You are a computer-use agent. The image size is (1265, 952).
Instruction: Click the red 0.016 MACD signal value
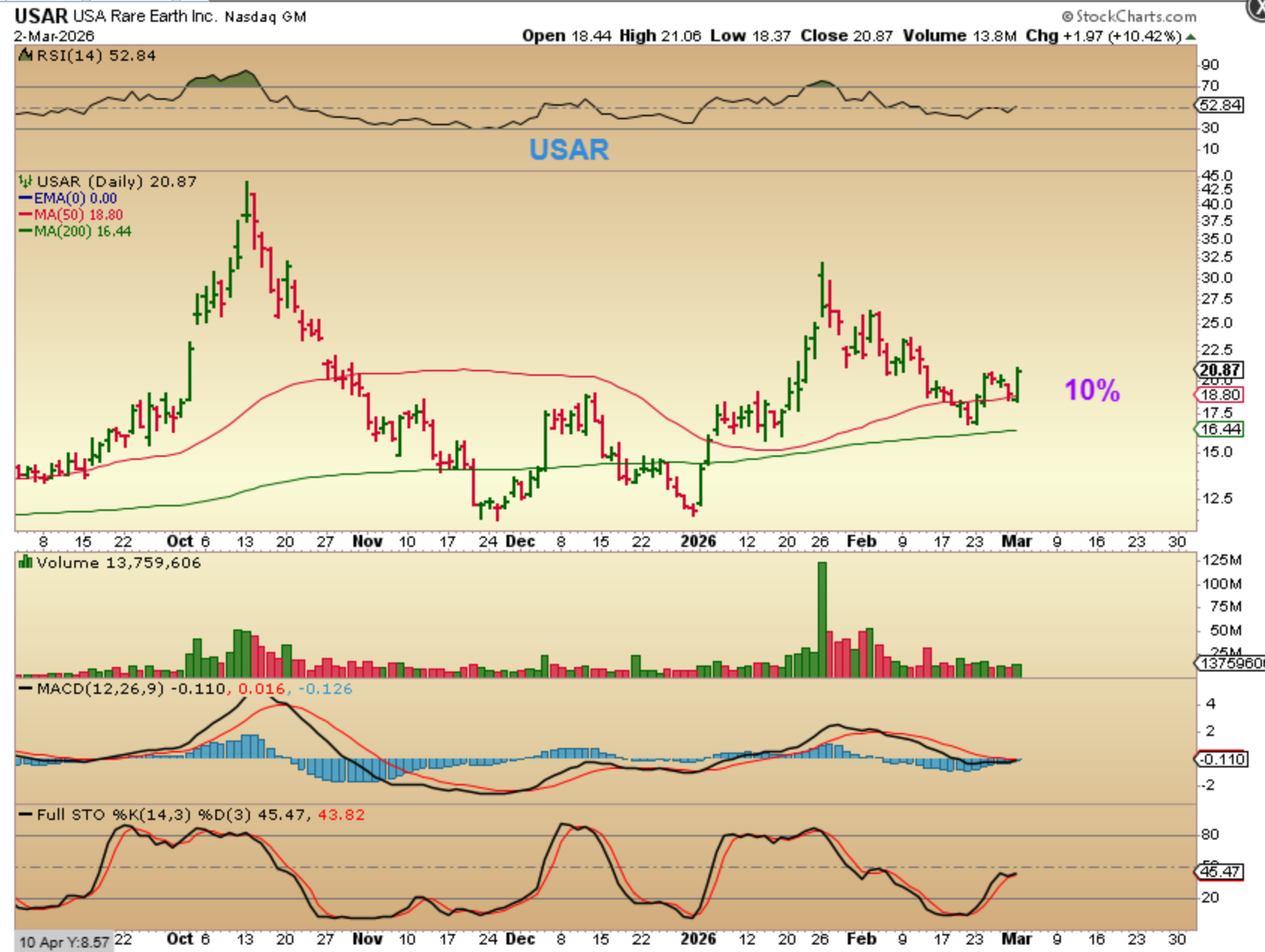pyautogui.click(x=261, y=689)
